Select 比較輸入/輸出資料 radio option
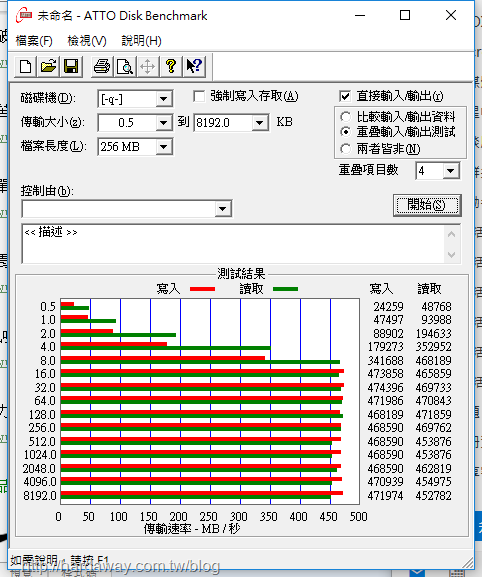The height and width of the screenshot is (577, 482). (x=345, y=117)
